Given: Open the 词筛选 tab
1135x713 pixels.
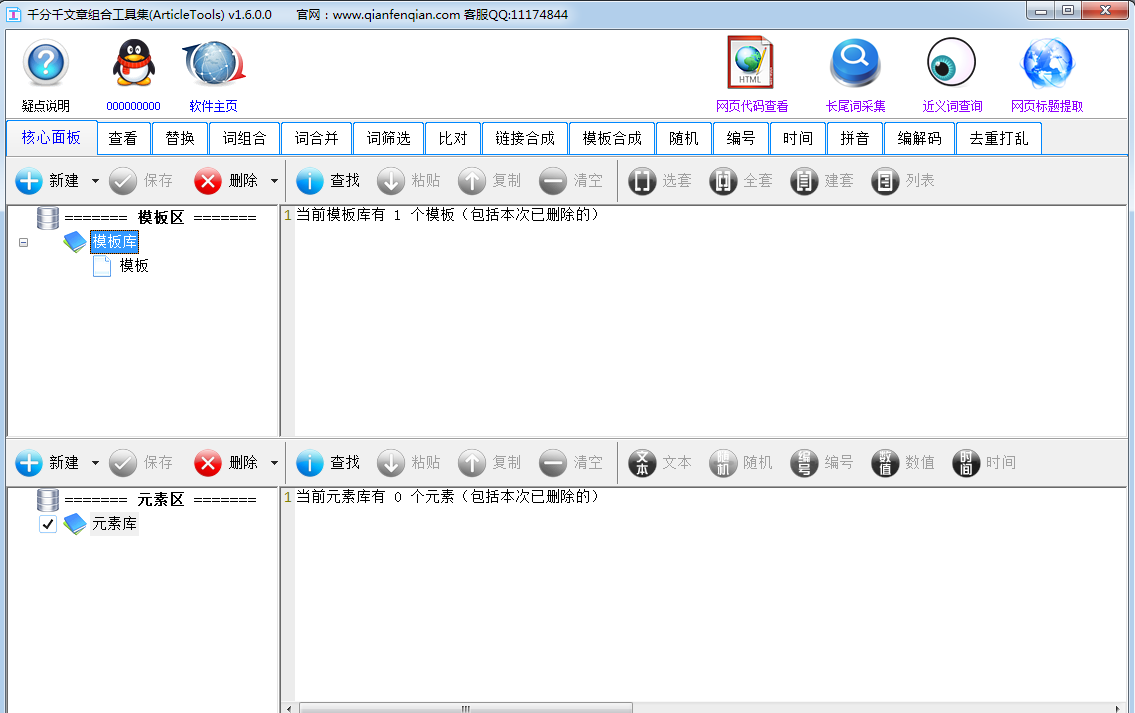Looking at the screenshot, I should [x=389, y=138].
